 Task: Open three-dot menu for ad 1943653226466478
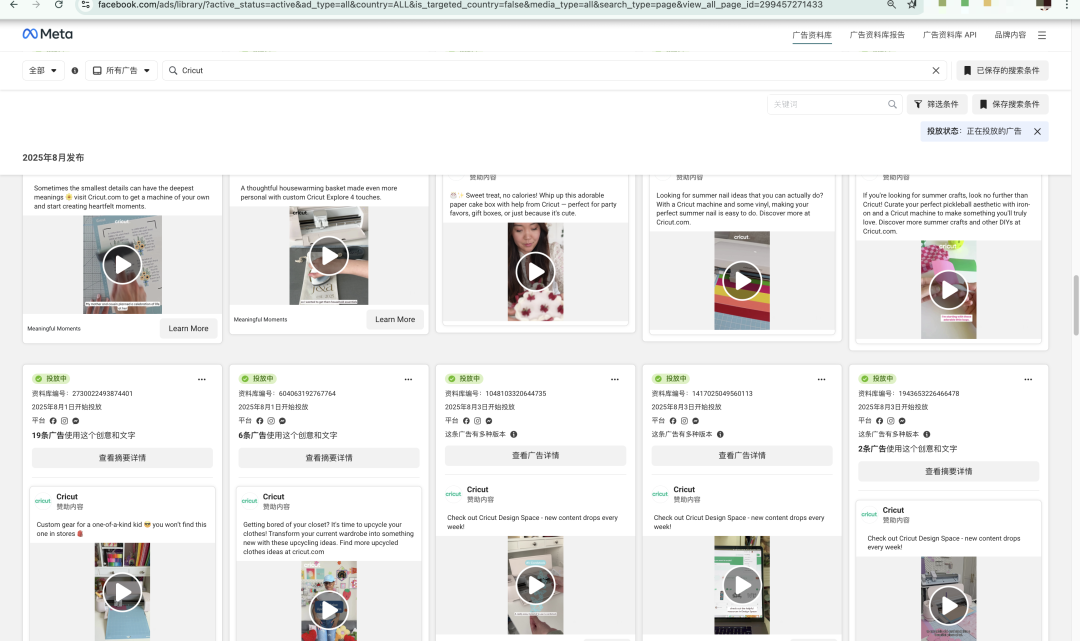(x=1028, y=379)
